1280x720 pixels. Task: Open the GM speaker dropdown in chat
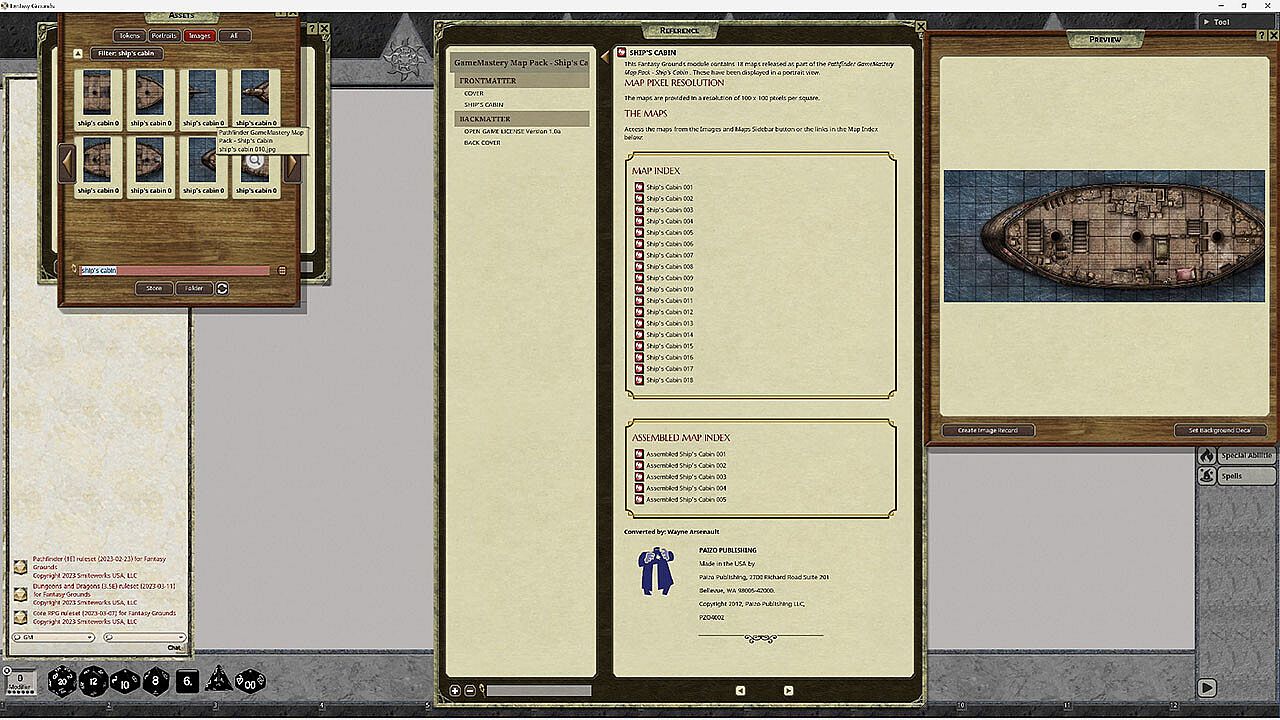point(53,637)
